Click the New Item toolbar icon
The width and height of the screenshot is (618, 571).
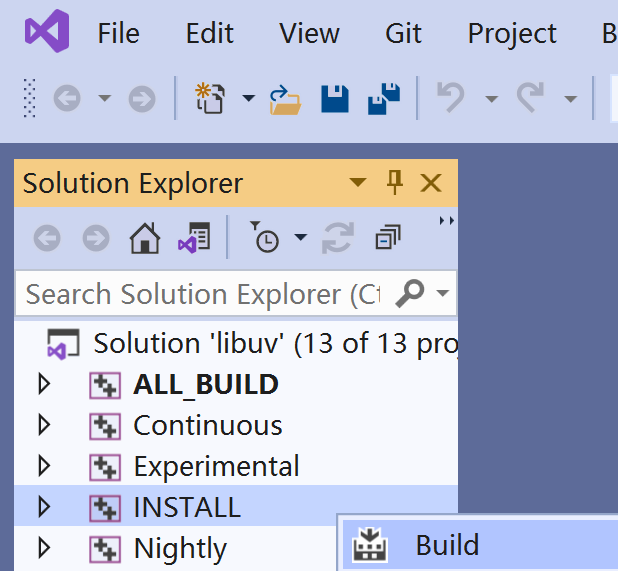coord(209,99)
